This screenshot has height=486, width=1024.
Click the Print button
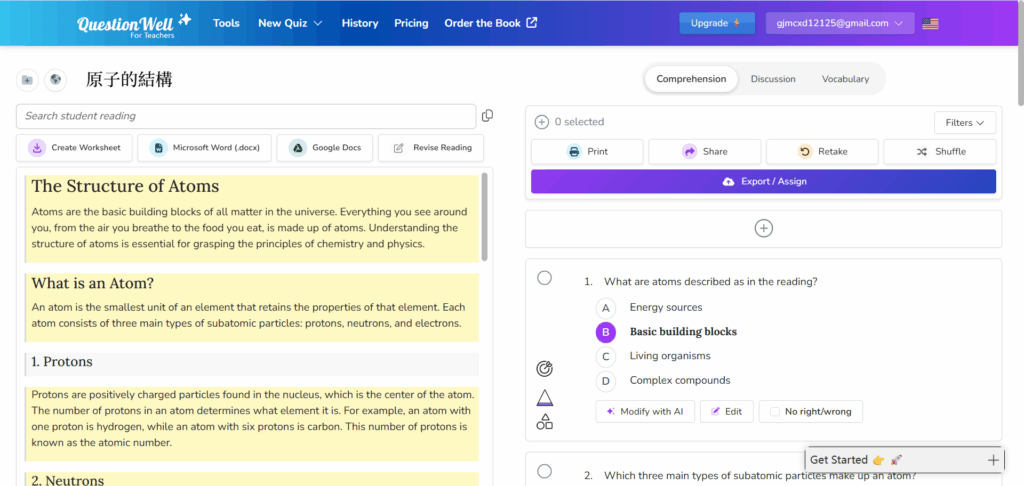click(587, 152)
